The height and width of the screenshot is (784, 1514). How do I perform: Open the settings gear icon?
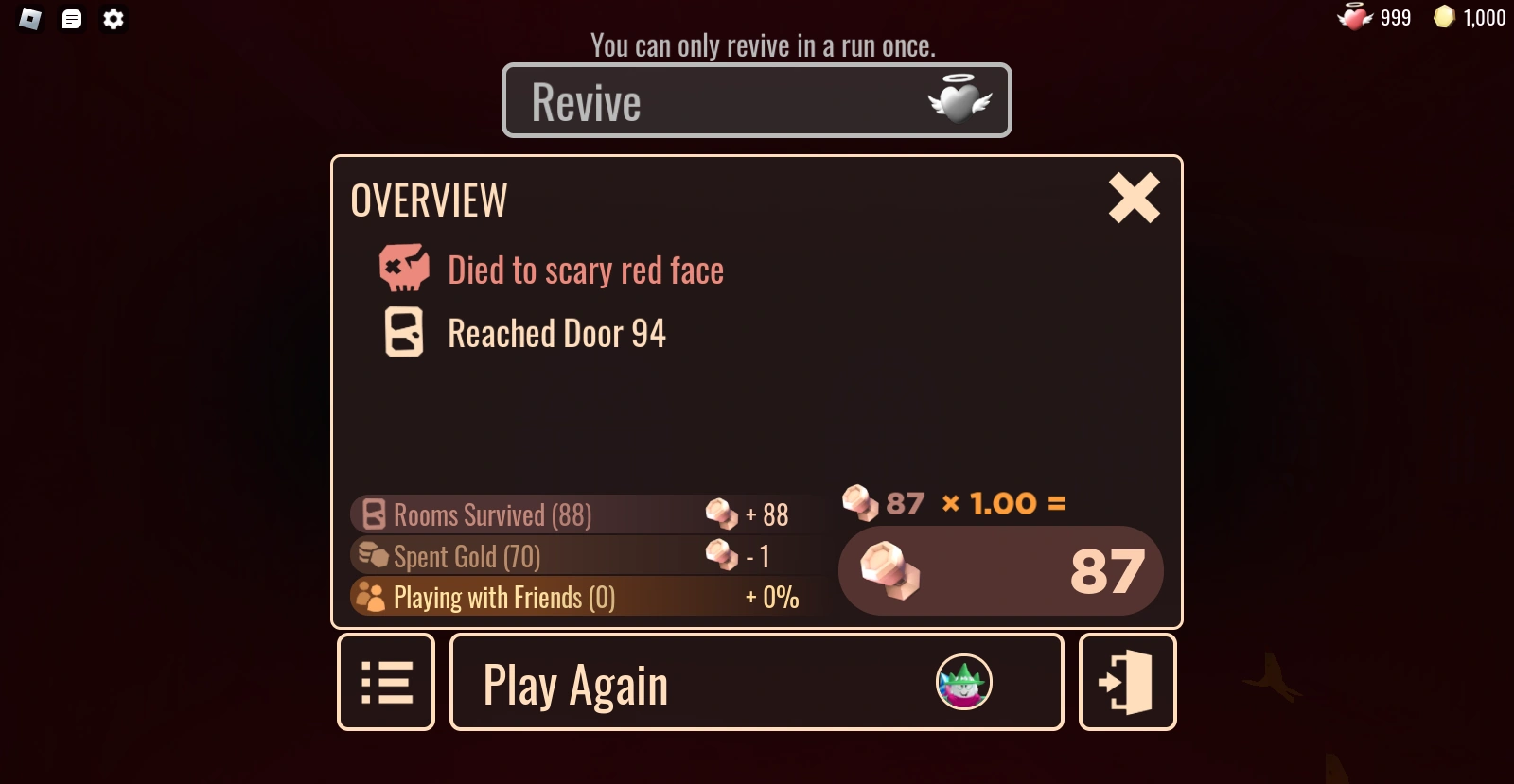click(x=114, y=19)
